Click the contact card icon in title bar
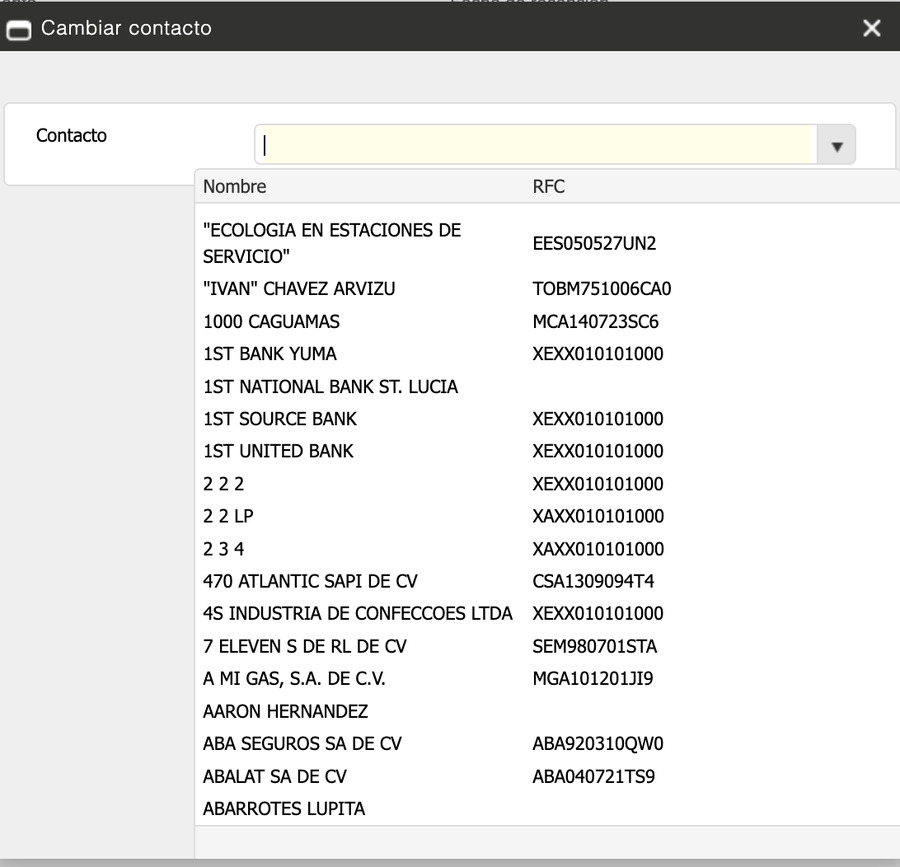 pos(18,28)
